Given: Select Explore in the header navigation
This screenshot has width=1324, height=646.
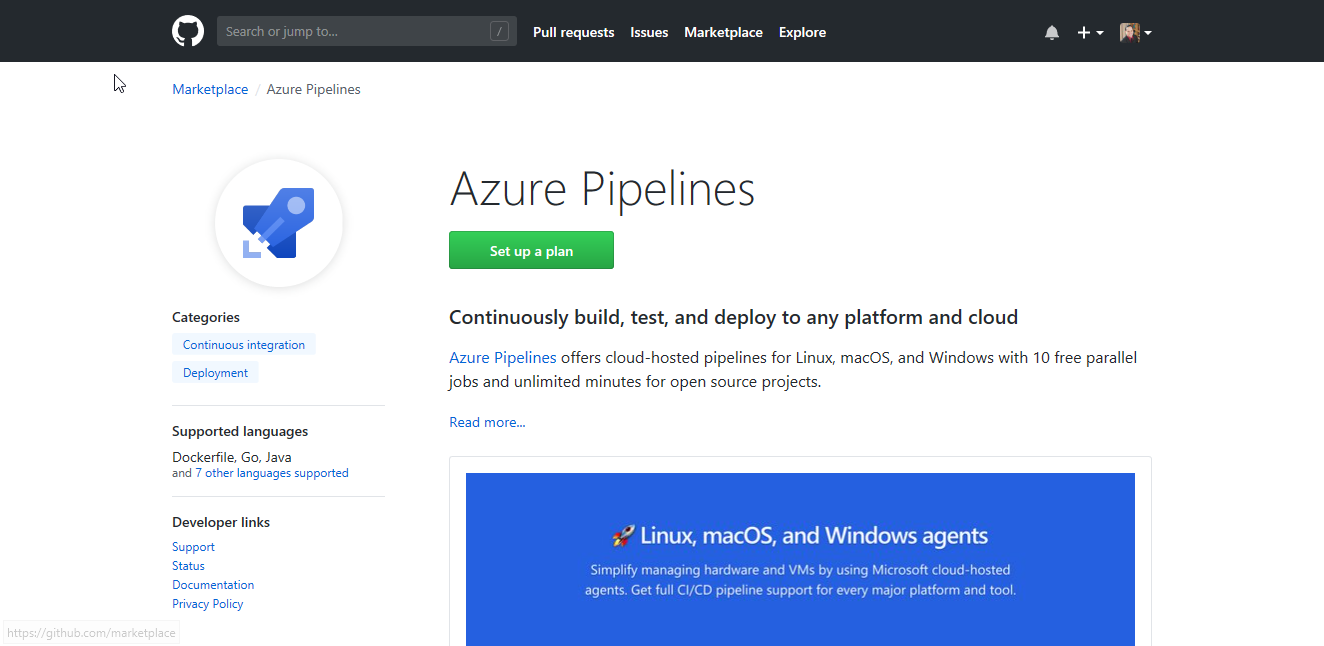Looking at the screenshot, I should pos(802,33).
